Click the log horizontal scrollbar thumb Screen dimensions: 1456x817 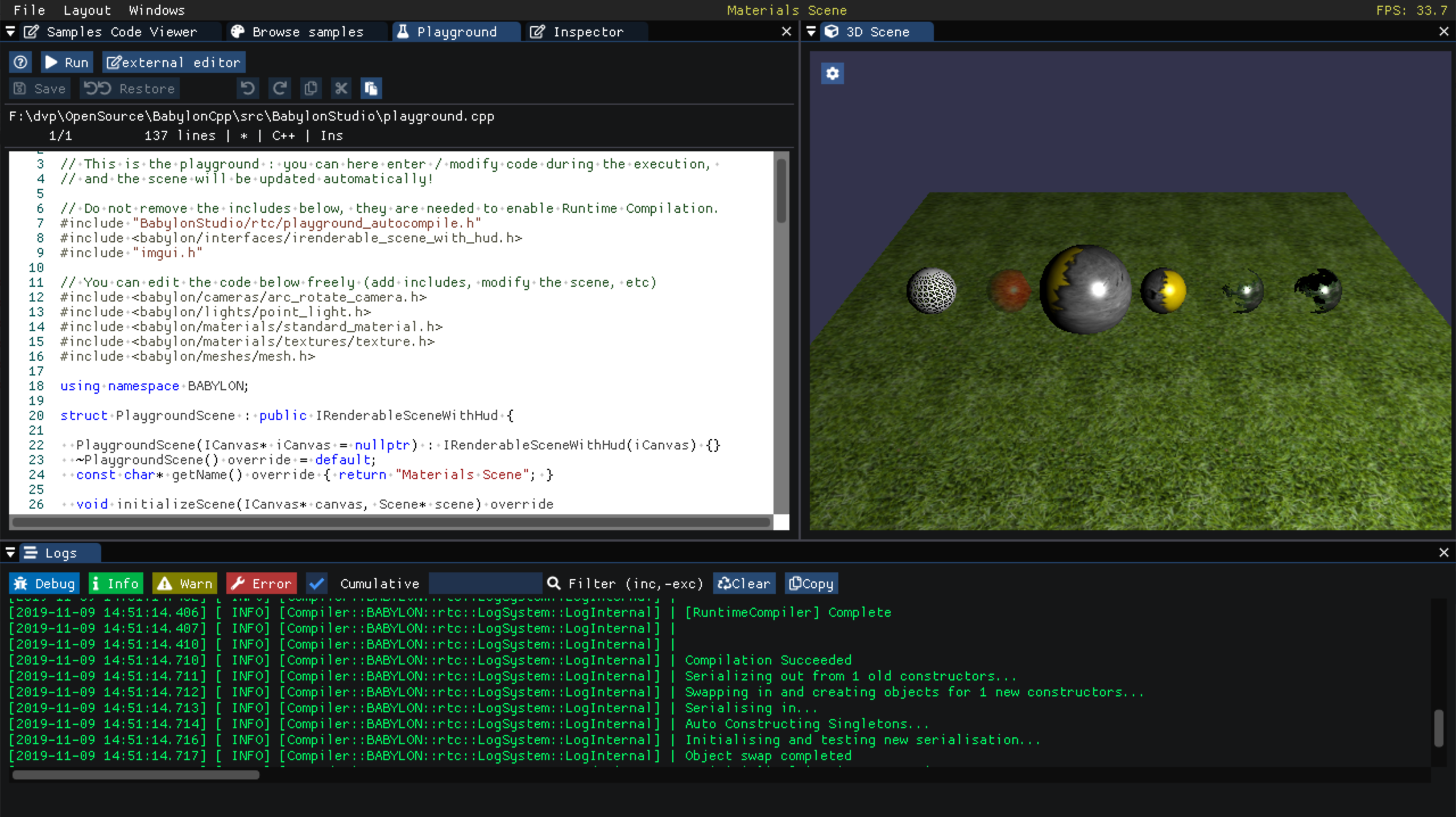pos(135,775)
